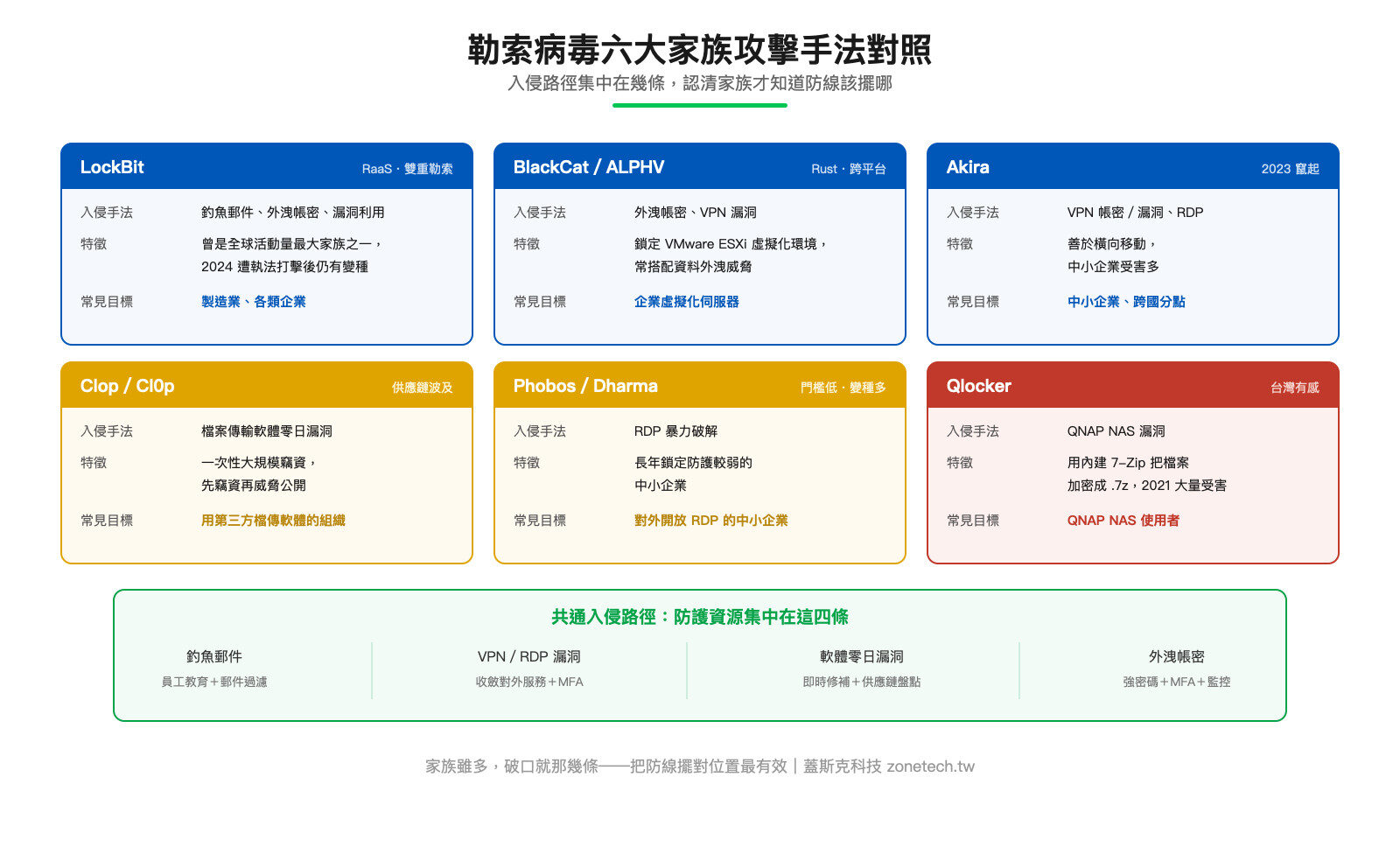Click 常見目標 label in Akira card
Viewport: 1400px width, 847px height.
coord(973,302)
